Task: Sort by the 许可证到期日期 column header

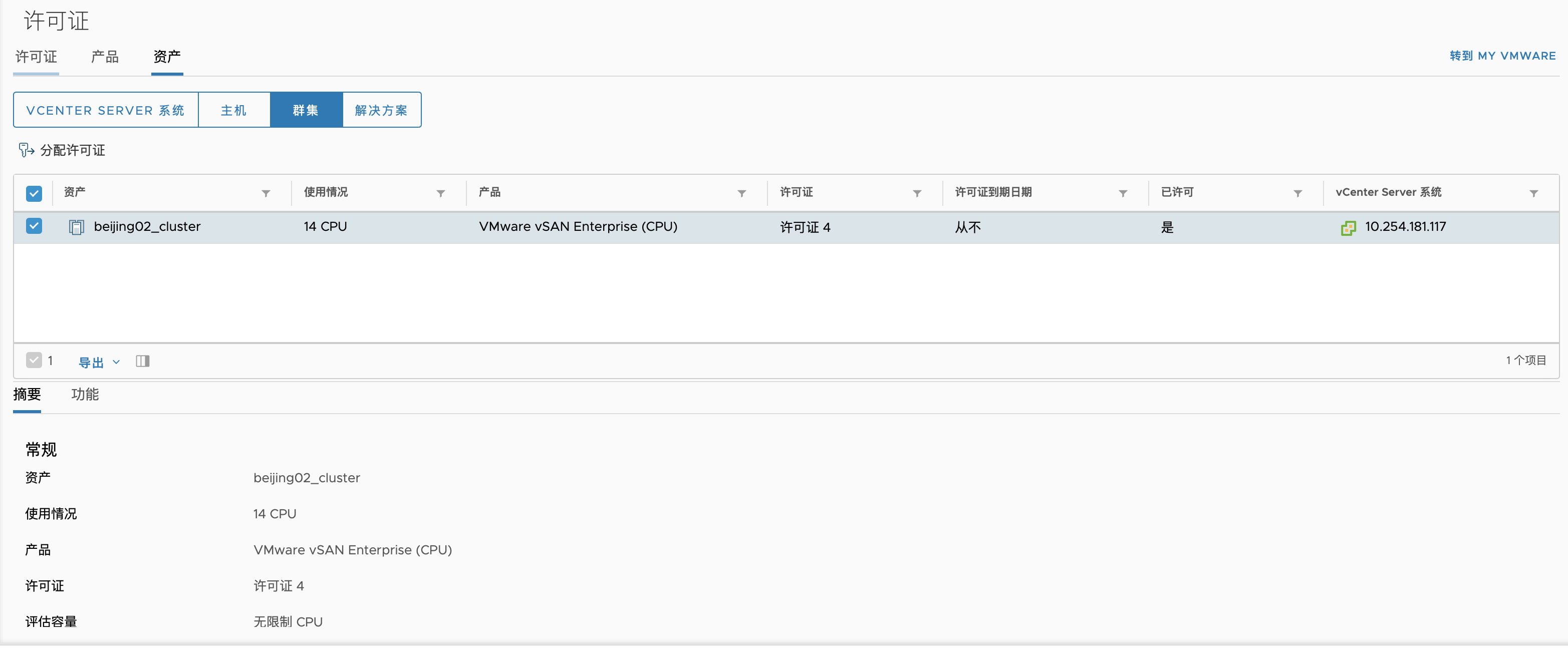Action: [993, 192]
